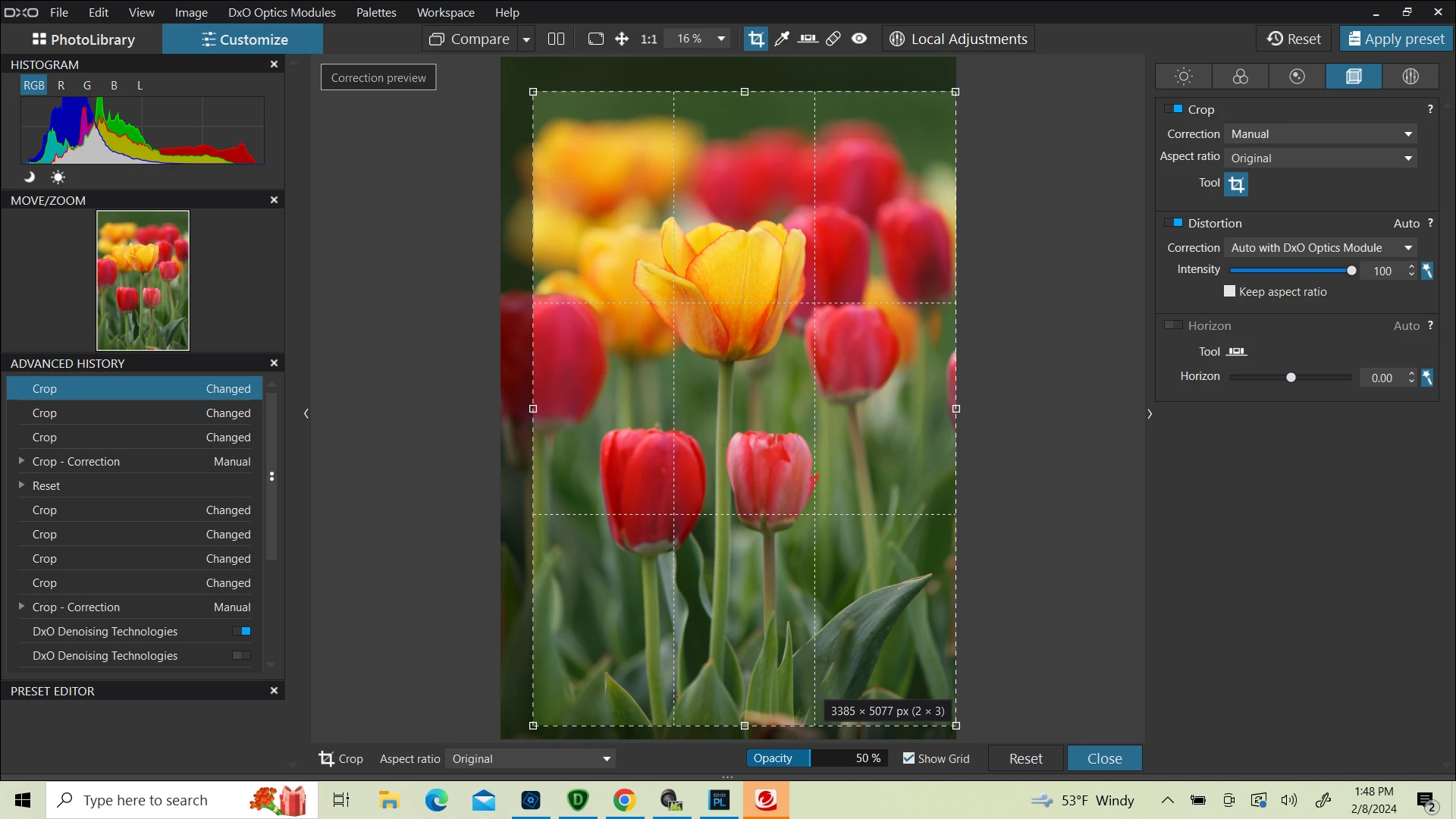Click the Distortion Intensity slider handle
Screen dimensions: 1456x819
[1351, 271]
